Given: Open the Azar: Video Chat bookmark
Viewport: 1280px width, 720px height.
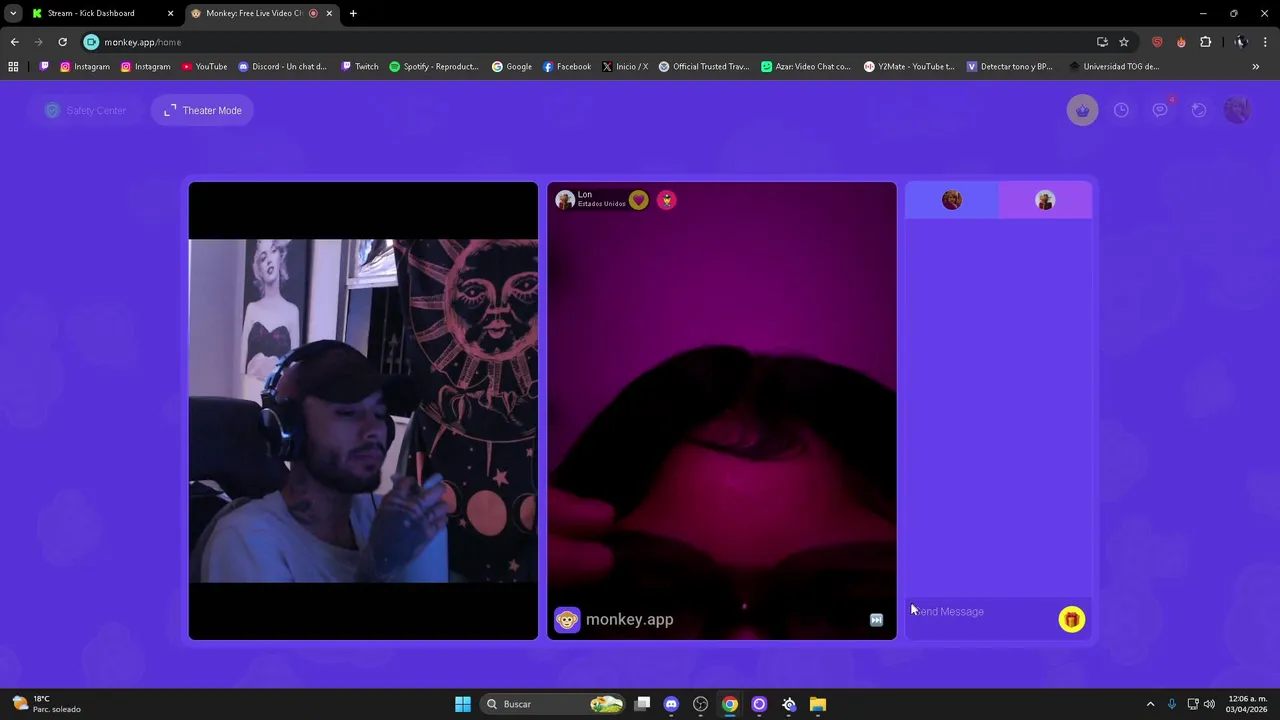Looking at the screenshot, I should click(x=805, y=67).
